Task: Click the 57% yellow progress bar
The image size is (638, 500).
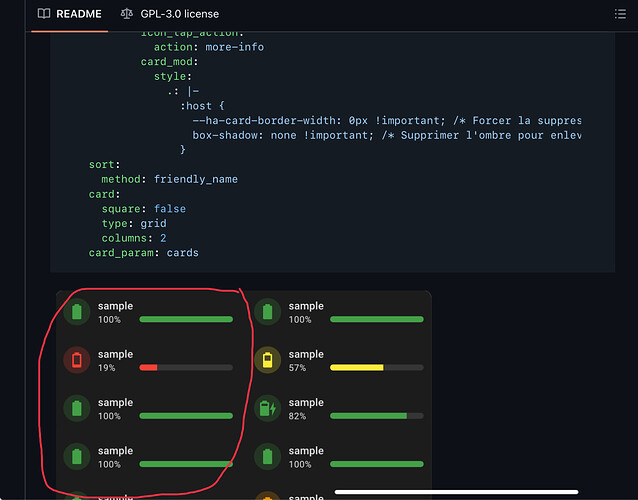Action: click(377, 368)
